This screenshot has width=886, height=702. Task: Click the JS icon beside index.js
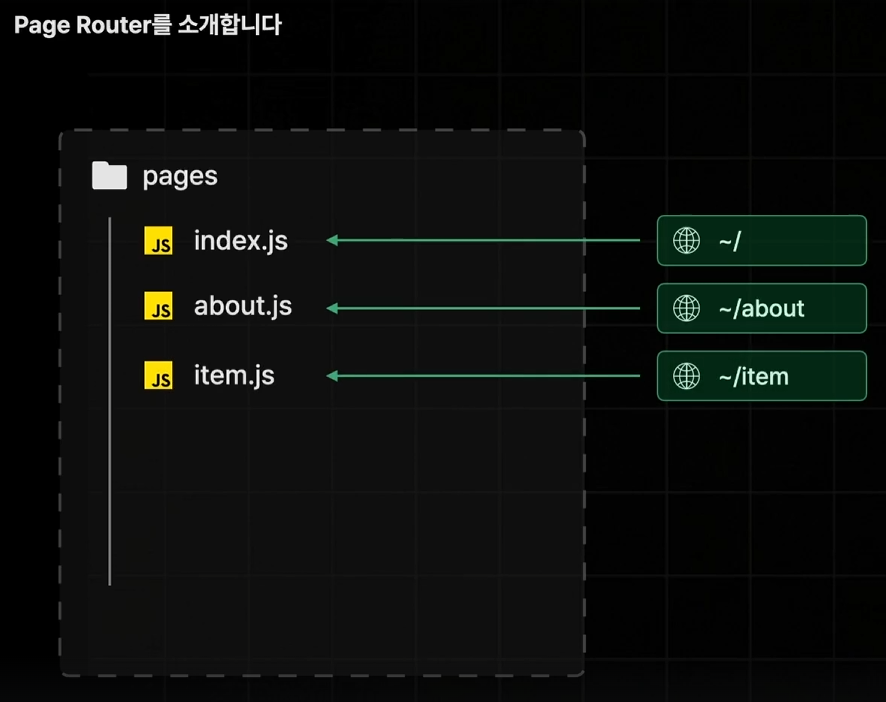[x=158, y=240]
